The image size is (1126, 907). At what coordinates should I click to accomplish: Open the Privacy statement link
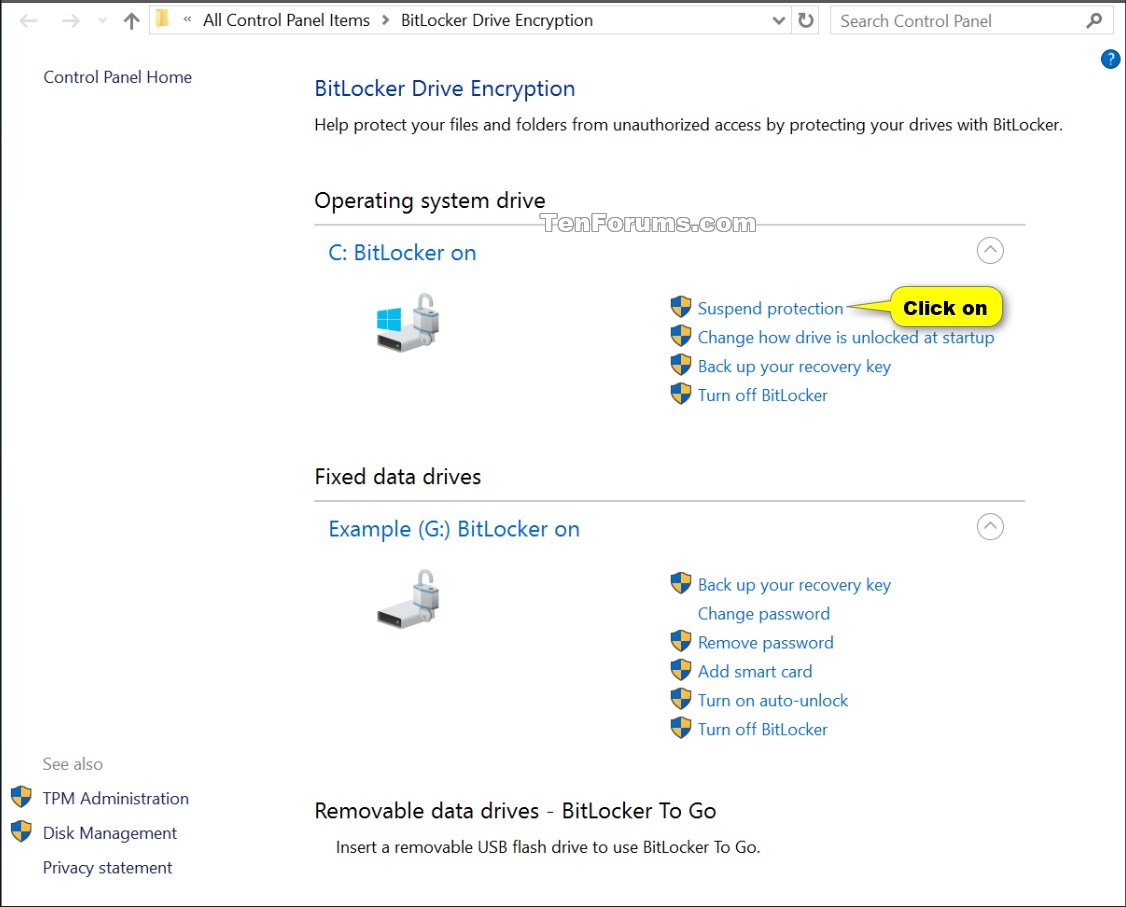[108, 868]
